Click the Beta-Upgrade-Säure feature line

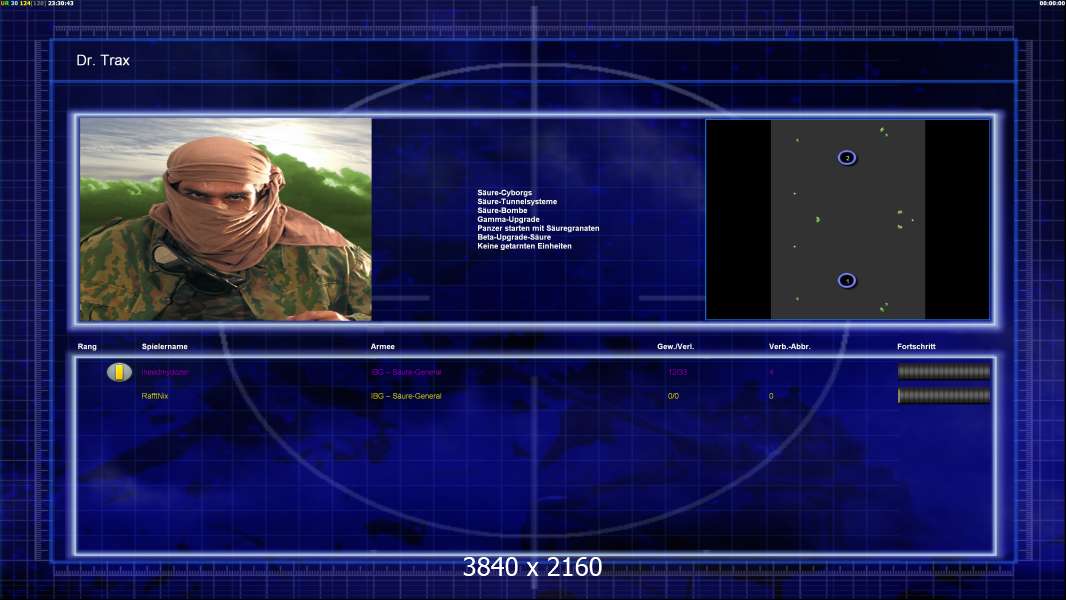(x=514, y=237)
